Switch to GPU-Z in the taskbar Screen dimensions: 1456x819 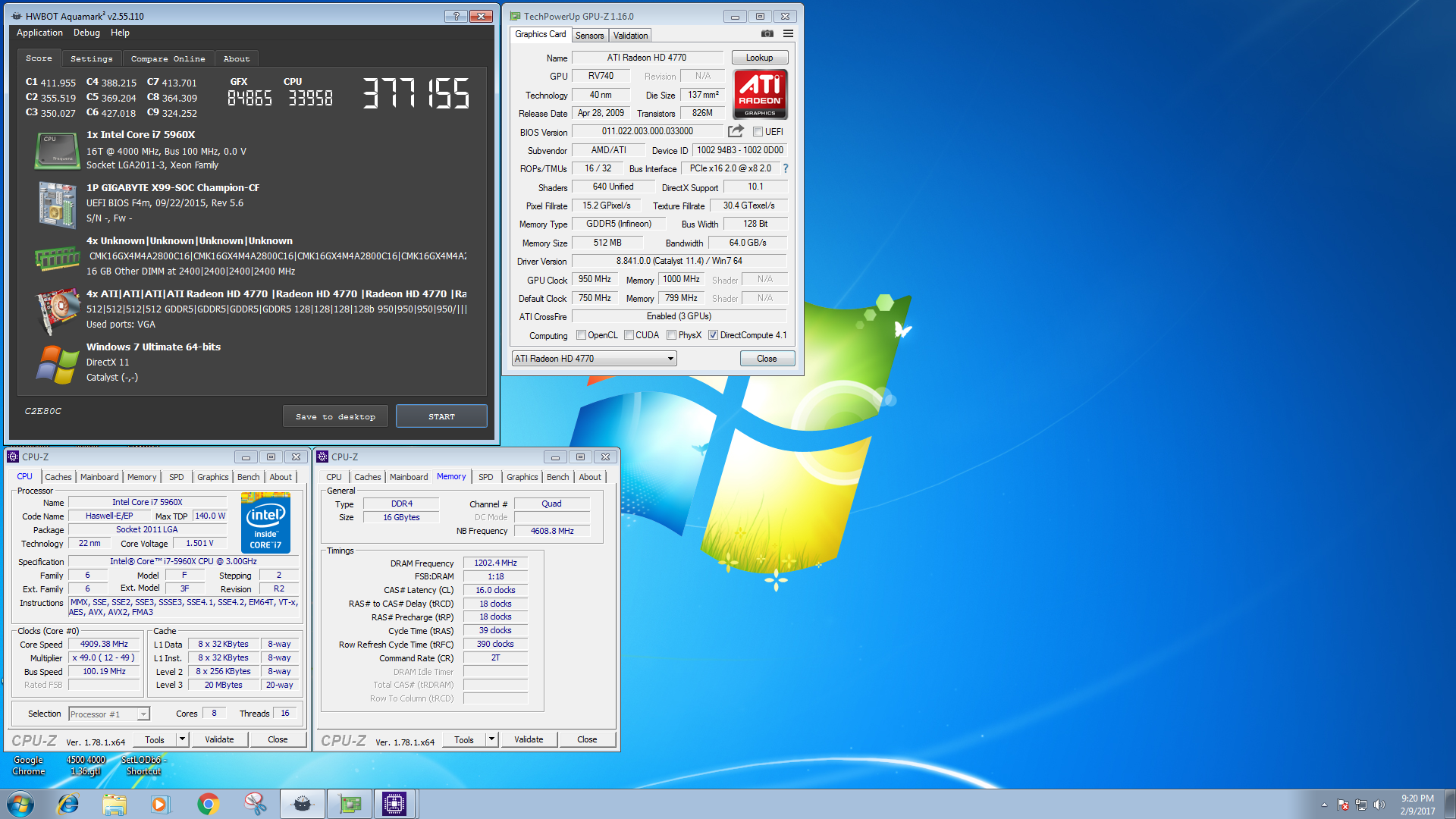tap(349, 804)
